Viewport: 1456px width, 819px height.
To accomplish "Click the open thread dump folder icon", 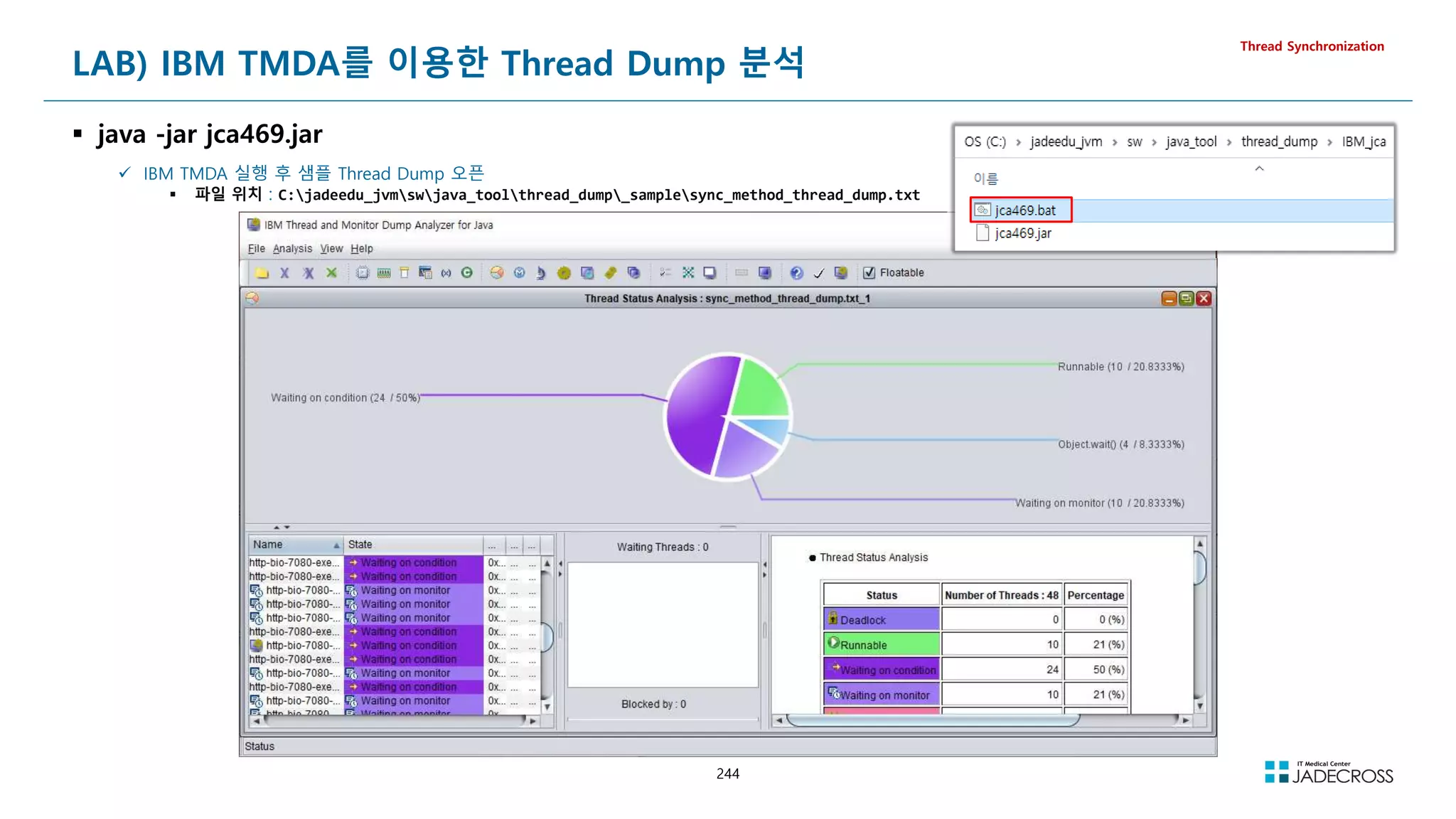I will pyautogui.click(x=262, y=273).
